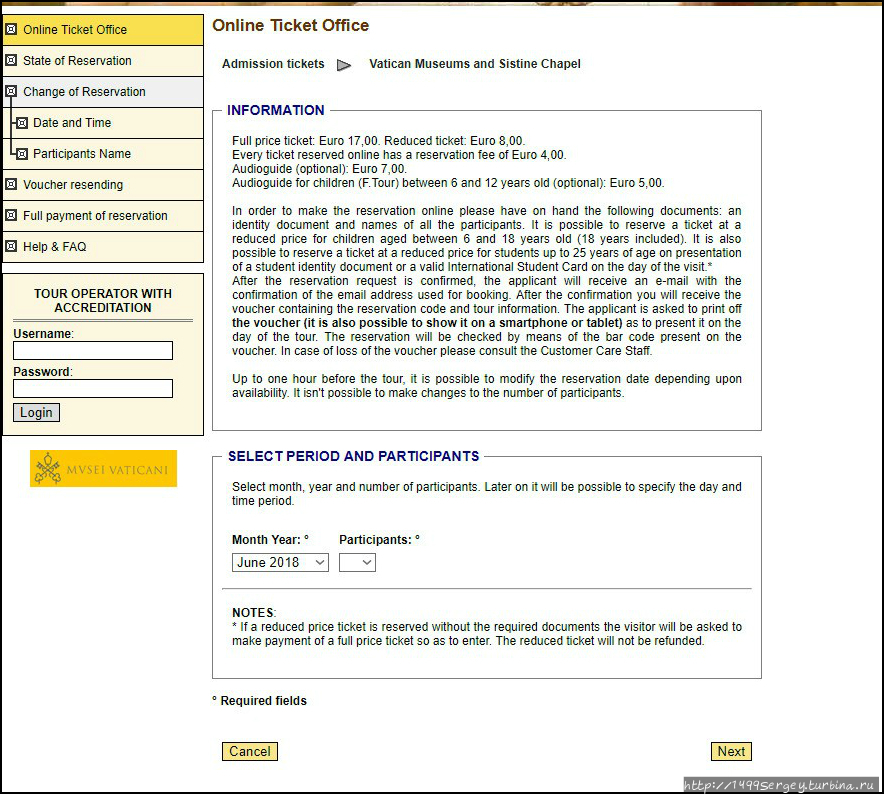
Task: Focus the Password input field
Action: (93, 389)
